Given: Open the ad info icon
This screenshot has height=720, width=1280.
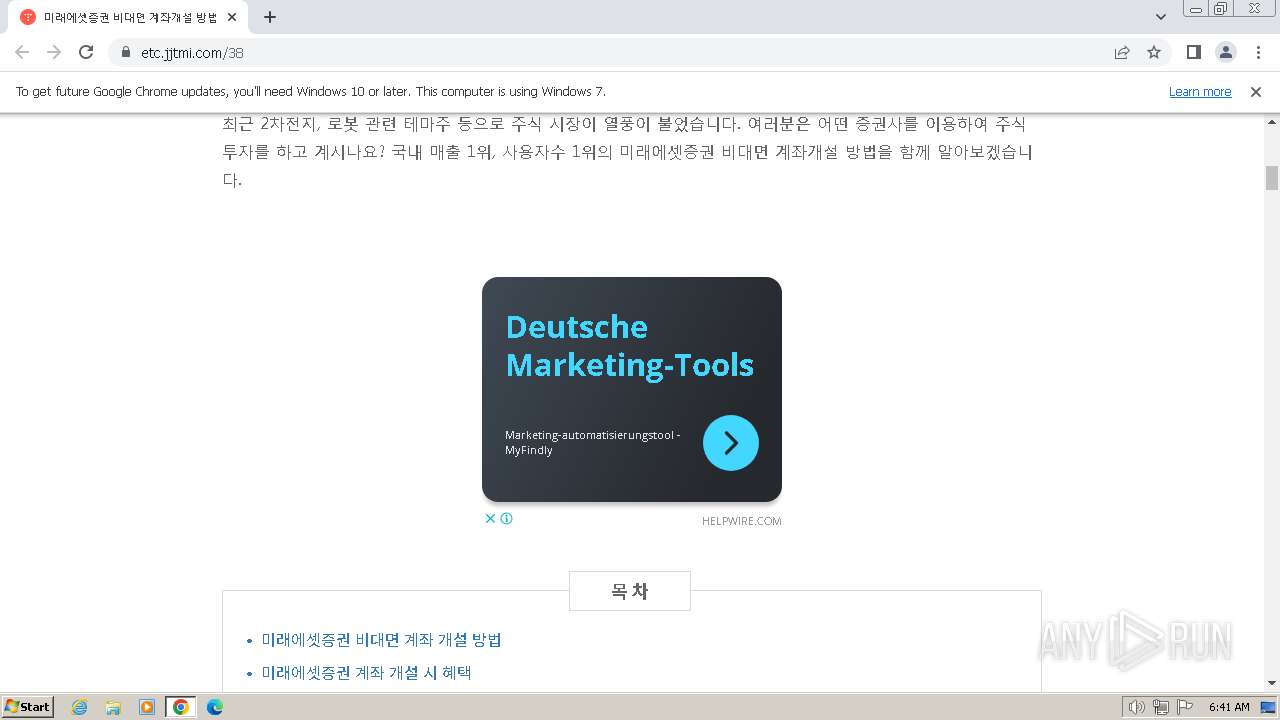Looking at the screenshot, I should [507, 518].
